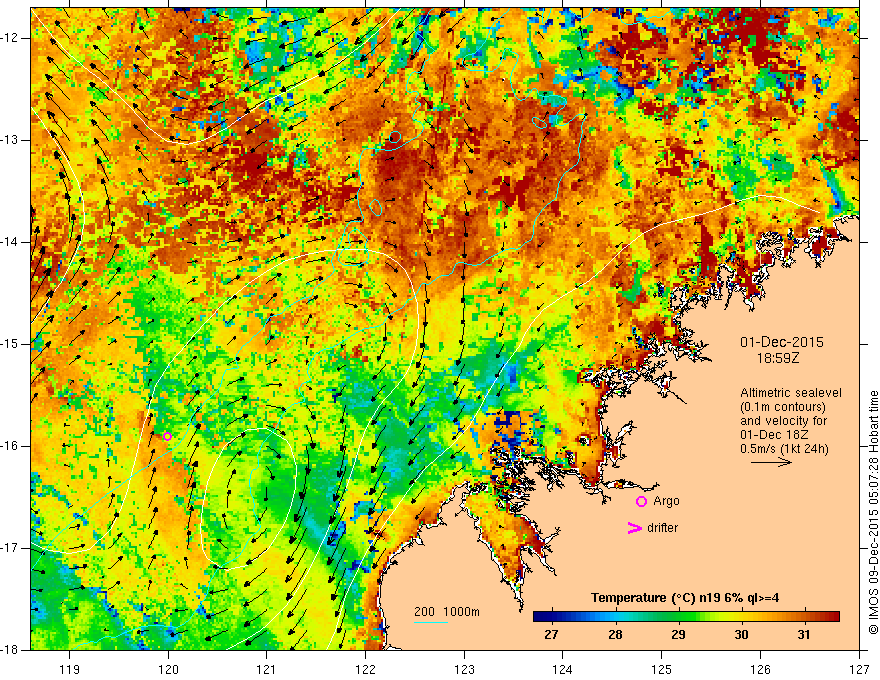Click the latitude axis label -14
The height and width of the screenshot is (680, 880).
point(10,242)
